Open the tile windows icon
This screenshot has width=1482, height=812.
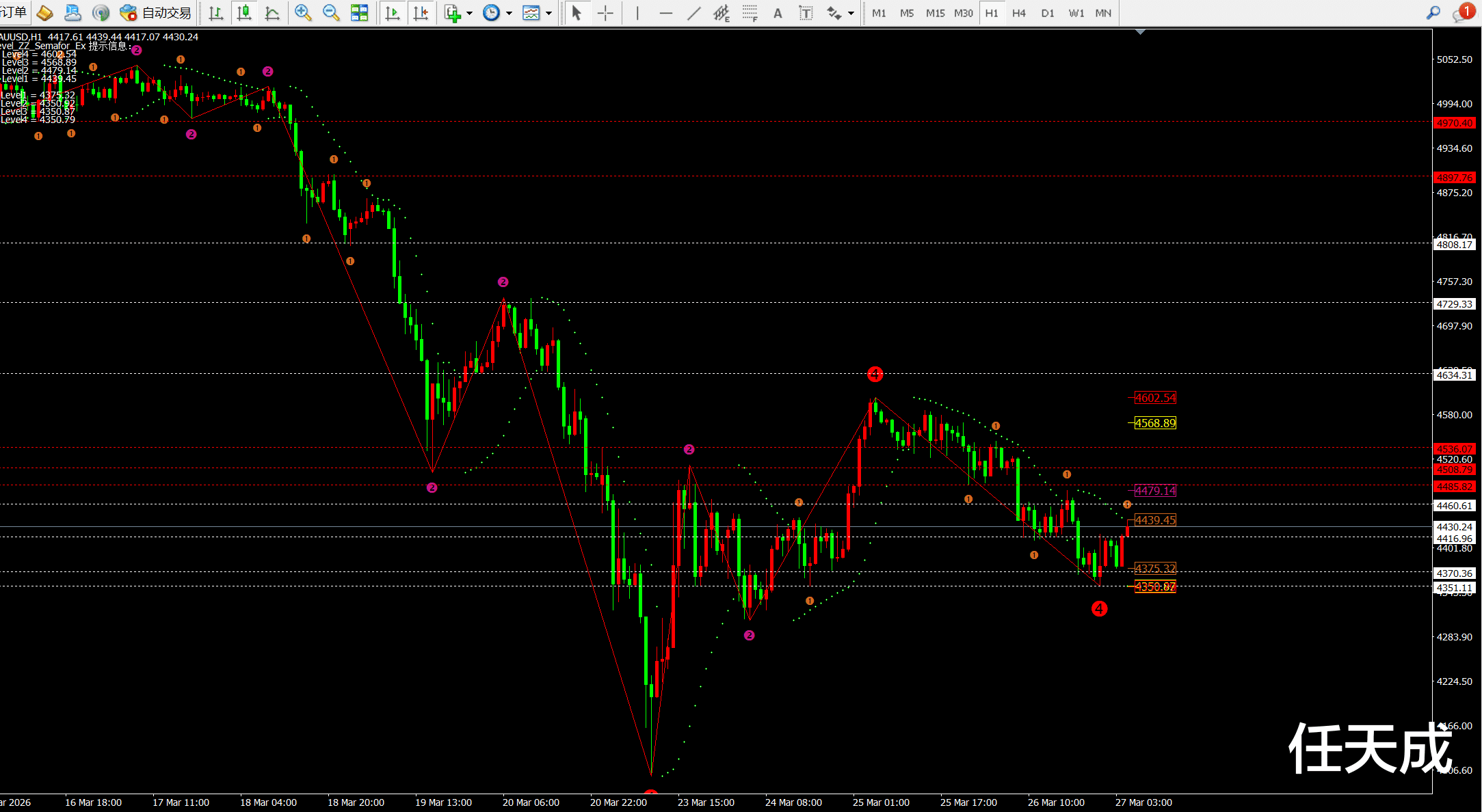click(359, 12)
